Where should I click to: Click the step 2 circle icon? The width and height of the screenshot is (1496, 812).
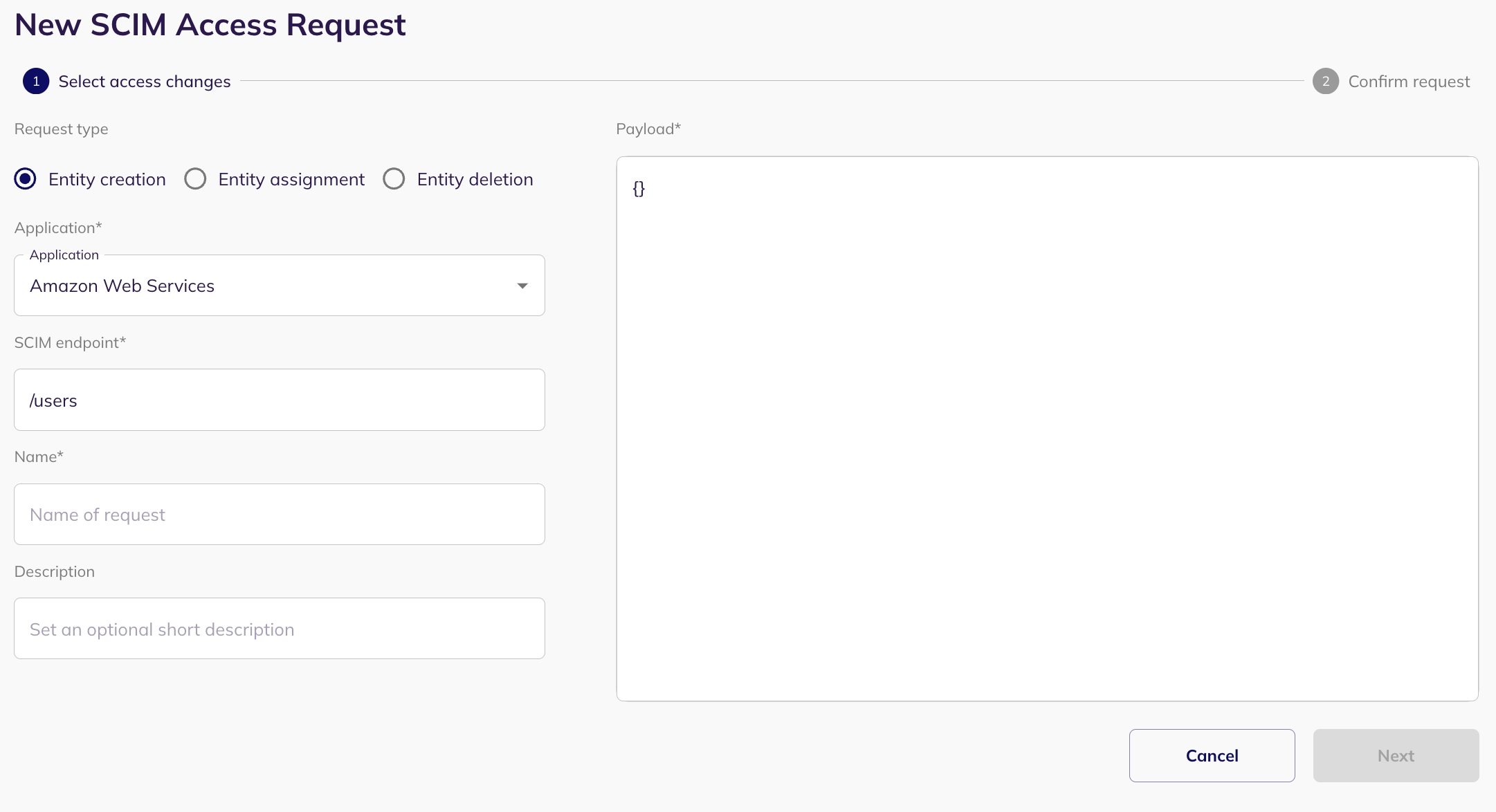[x=1325, y=81]
